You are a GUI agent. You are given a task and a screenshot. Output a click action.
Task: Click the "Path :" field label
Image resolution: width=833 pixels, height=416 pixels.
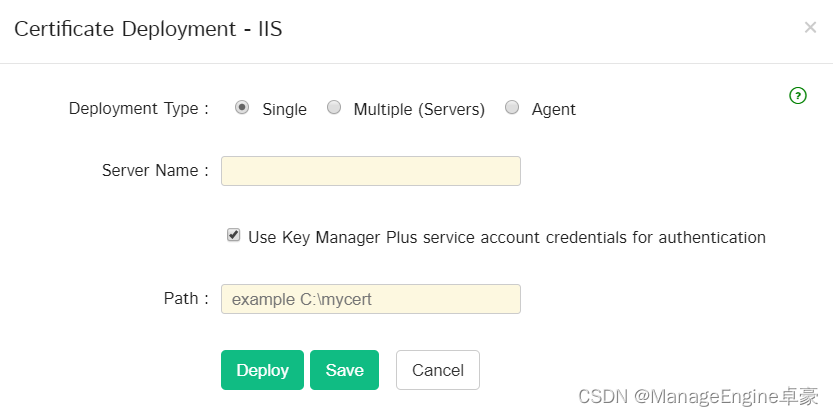point(186,299)
